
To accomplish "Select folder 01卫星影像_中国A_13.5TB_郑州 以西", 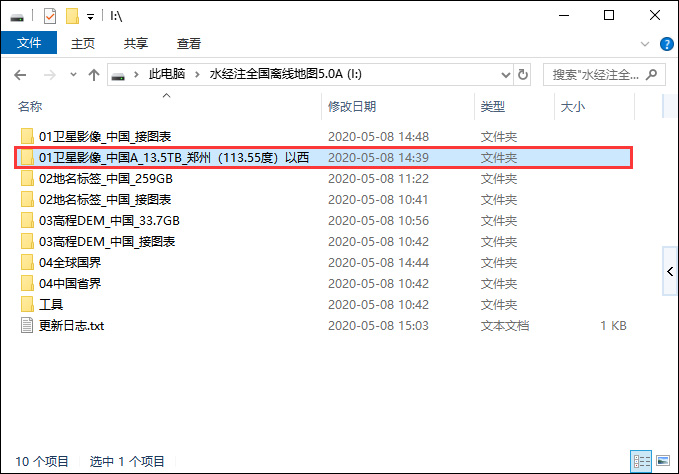I will (325, 158).
